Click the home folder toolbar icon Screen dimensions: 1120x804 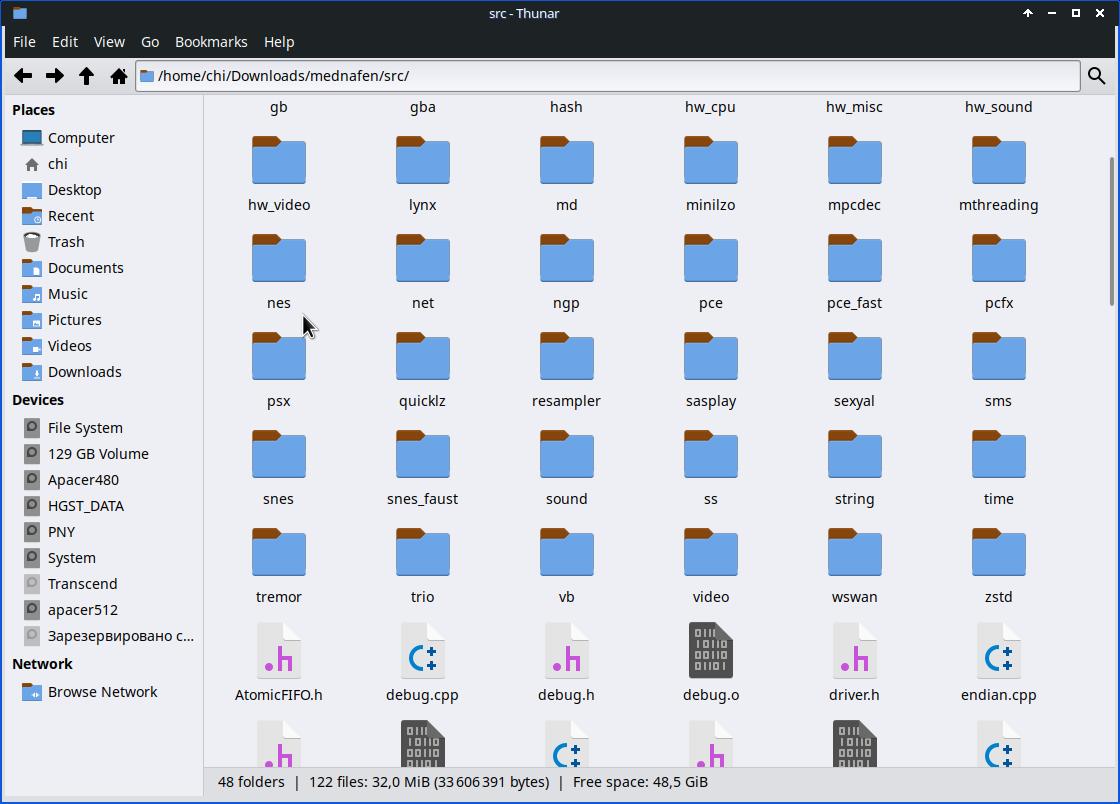pos(118,76)
